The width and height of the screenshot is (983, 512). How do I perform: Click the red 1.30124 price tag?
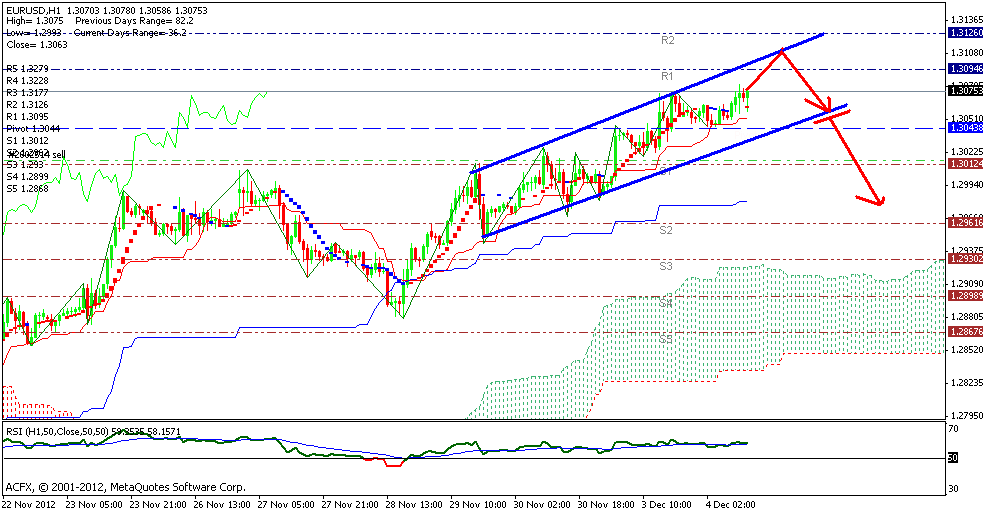click(965, 164)
